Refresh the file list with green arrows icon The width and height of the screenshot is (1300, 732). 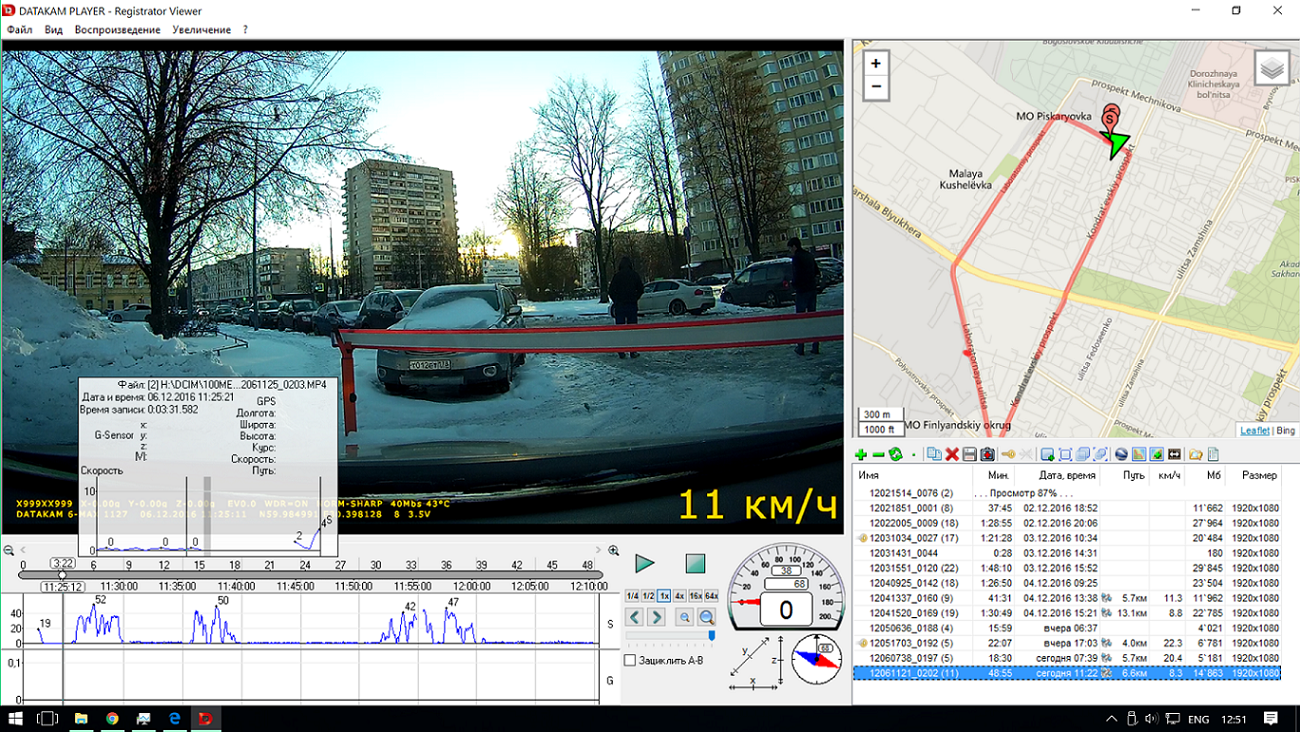896,454
